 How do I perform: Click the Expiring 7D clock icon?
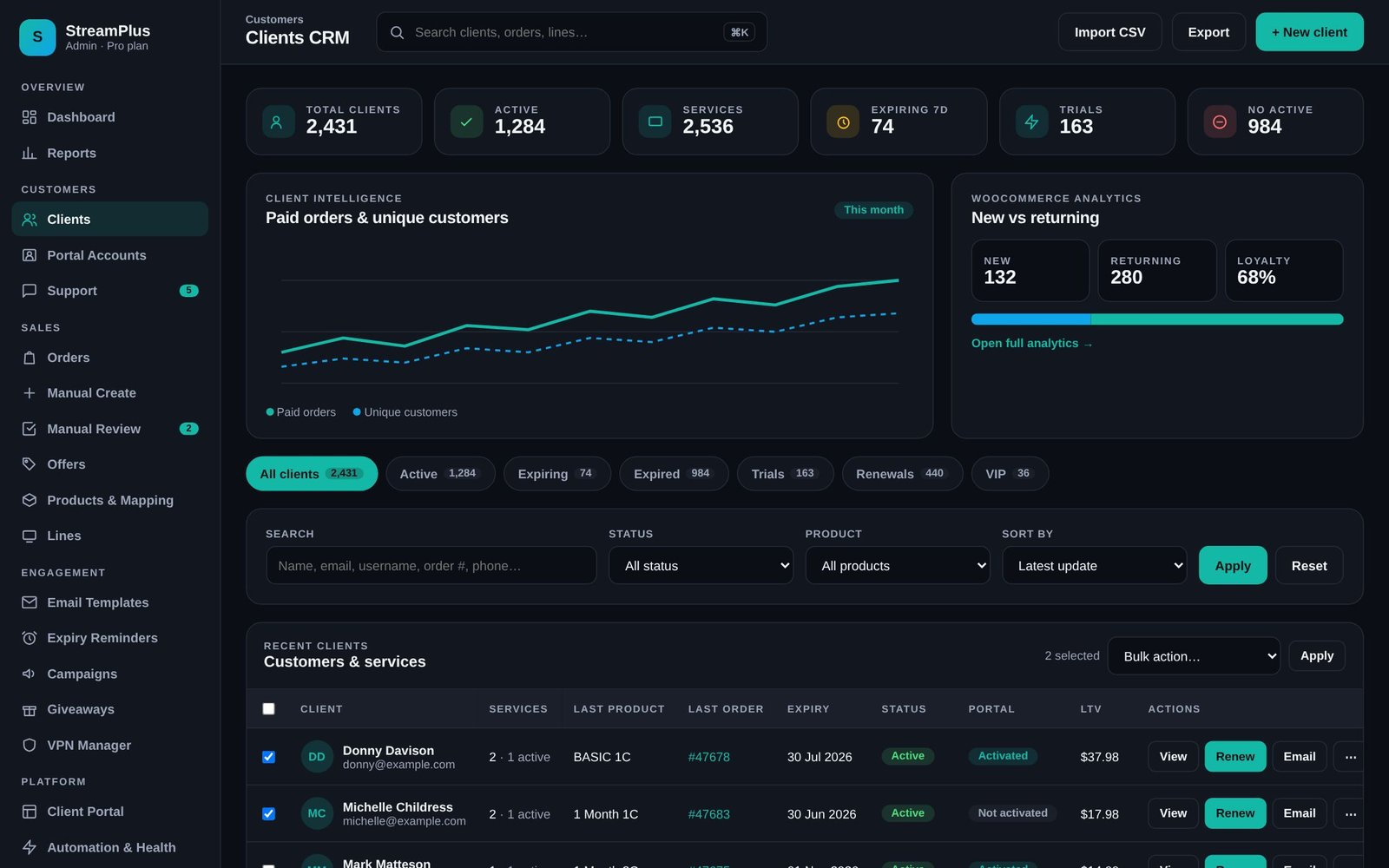click(x=843, y=122)
